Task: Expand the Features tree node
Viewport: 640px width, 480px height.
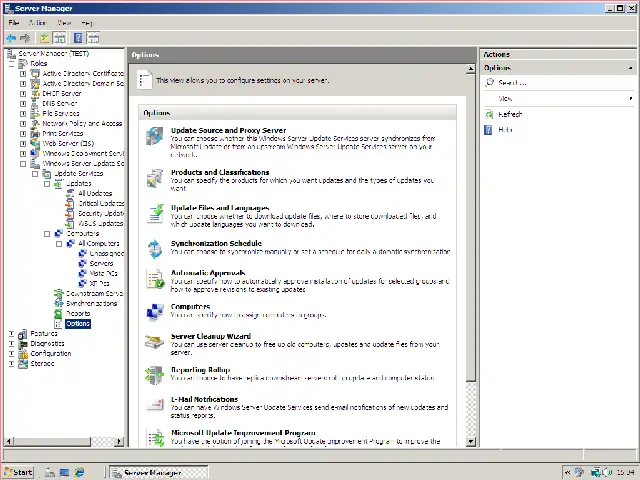Action: point(11,333)
